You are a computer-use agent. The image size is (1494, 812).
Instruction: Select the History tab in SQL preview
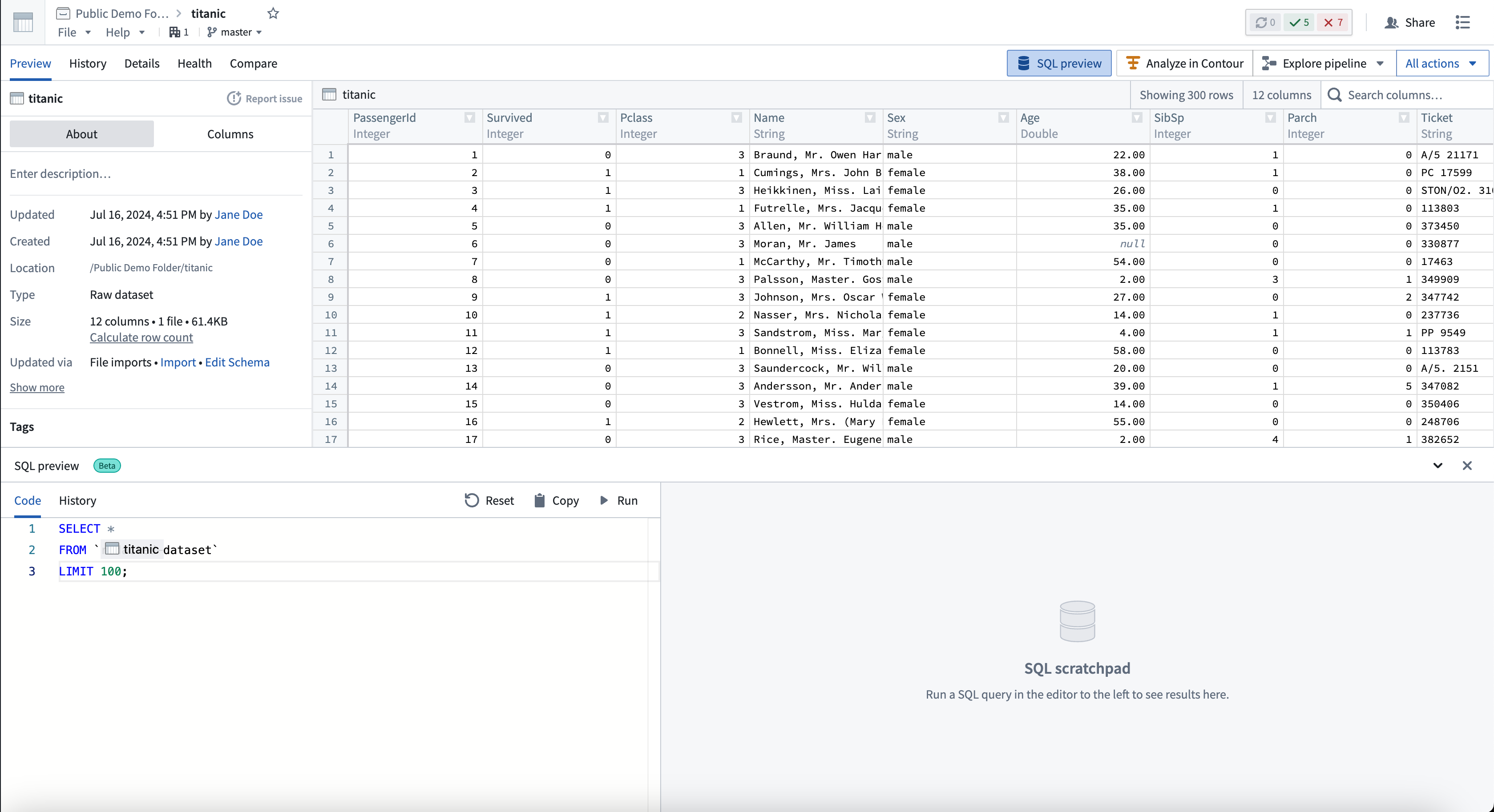(x=78, y=500)
